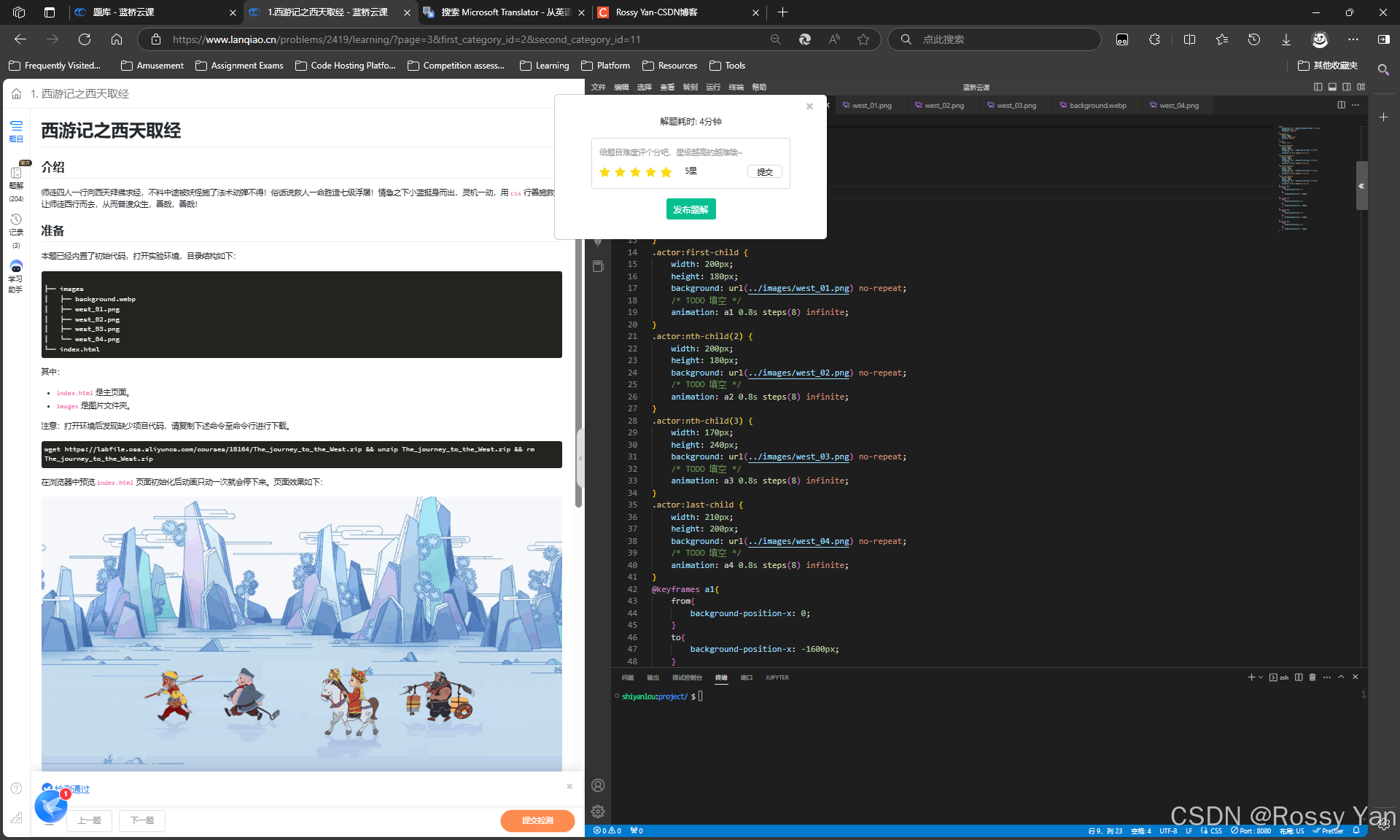1400x840 pixels.
Task: Toggle Prettier formatter in the status bar
Action: (1329, 831)
